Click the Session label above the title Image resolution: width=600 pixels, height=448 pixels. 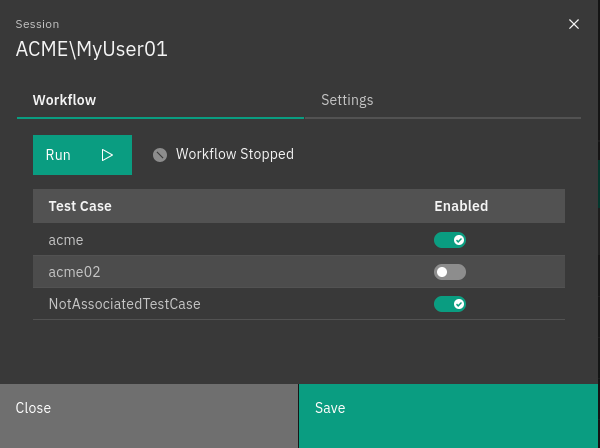click(x=37, y=24)
